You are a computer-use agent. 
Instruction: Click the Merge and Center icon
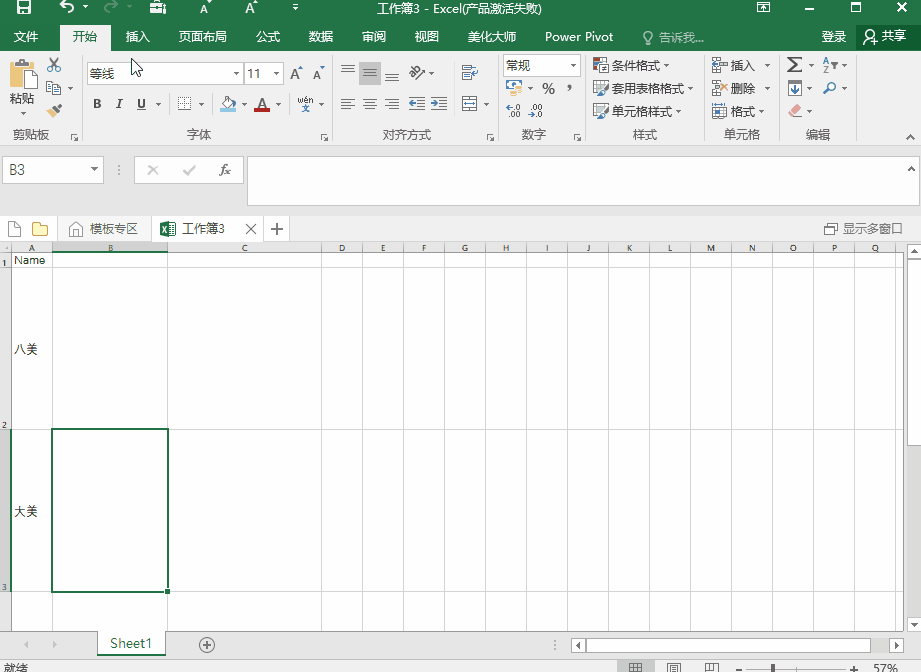tap(469, 104)
